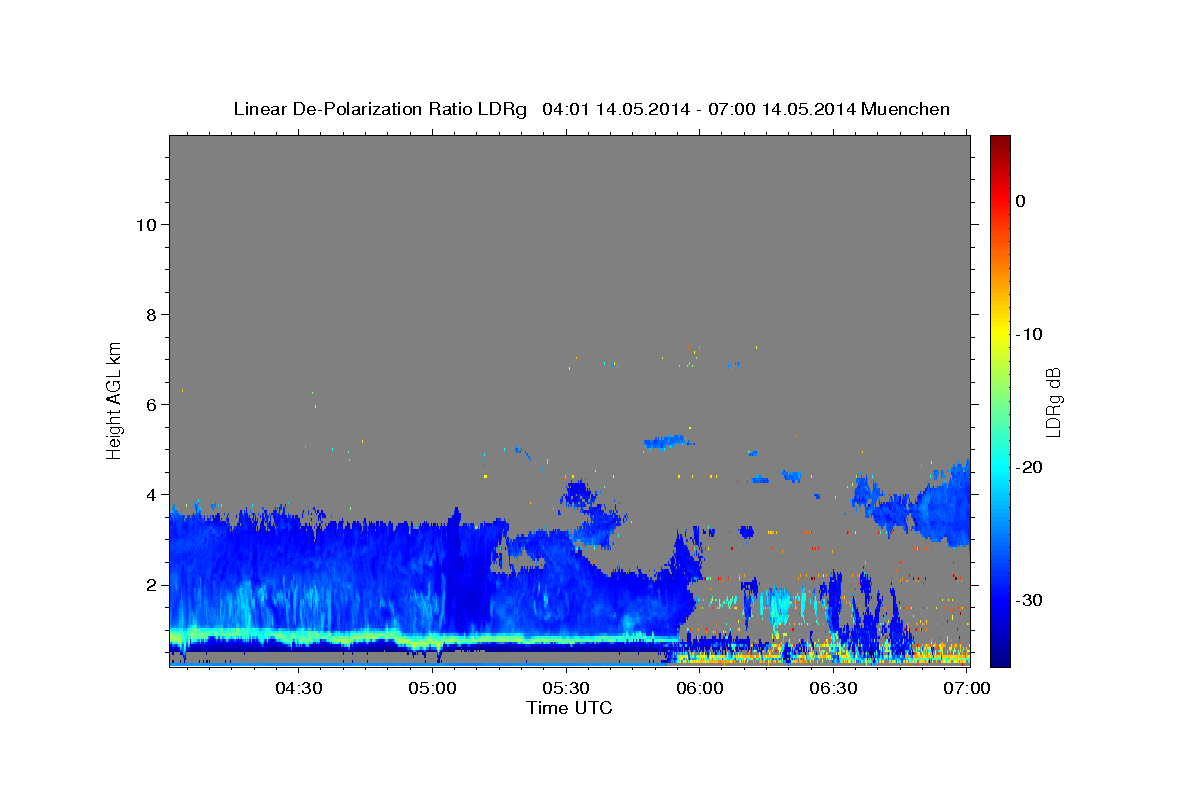Screen dimensions: 1200x800
Task: Pick the dark red top of colorbar
Action: point(1000,141)
